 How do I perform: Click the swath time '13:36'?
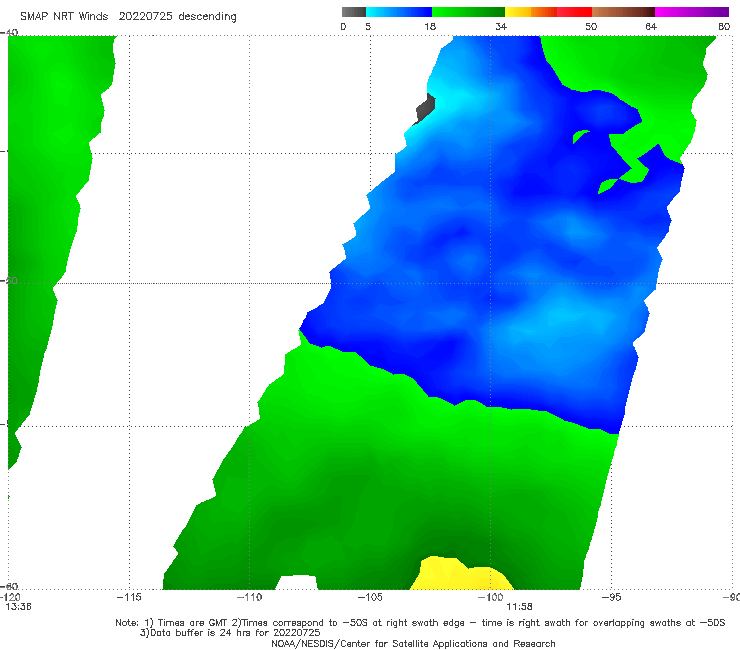tap(18, 607)
